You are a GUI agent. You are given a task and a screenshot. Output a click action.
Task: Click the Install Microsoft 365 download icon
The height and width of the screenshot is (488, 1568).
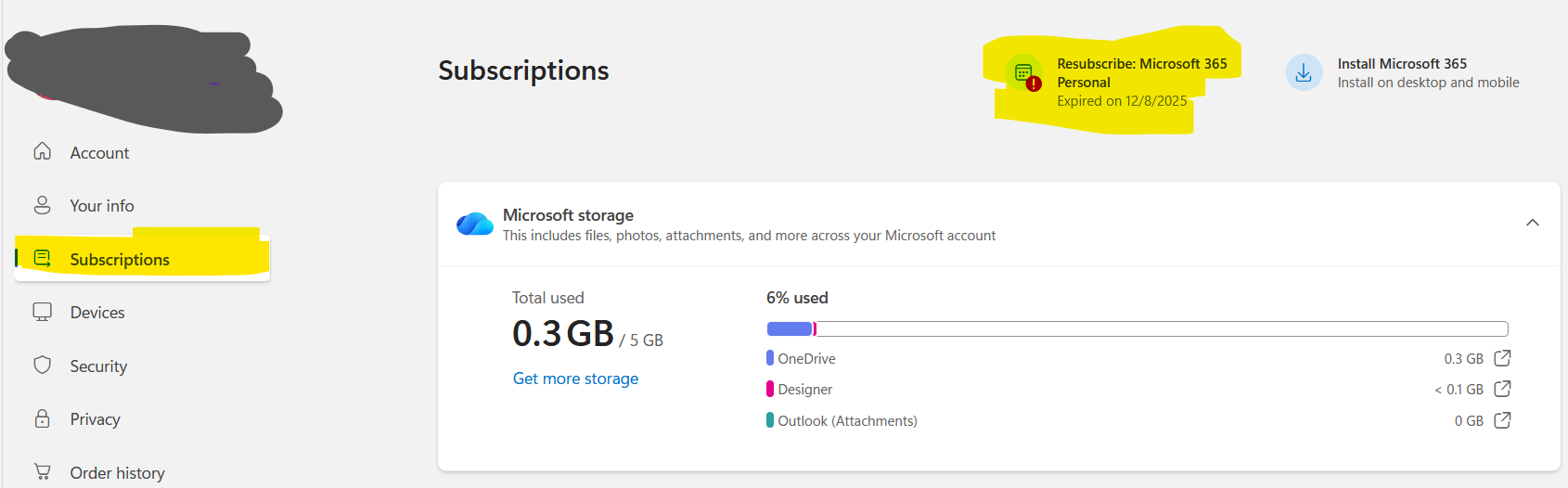[1304, 72]
